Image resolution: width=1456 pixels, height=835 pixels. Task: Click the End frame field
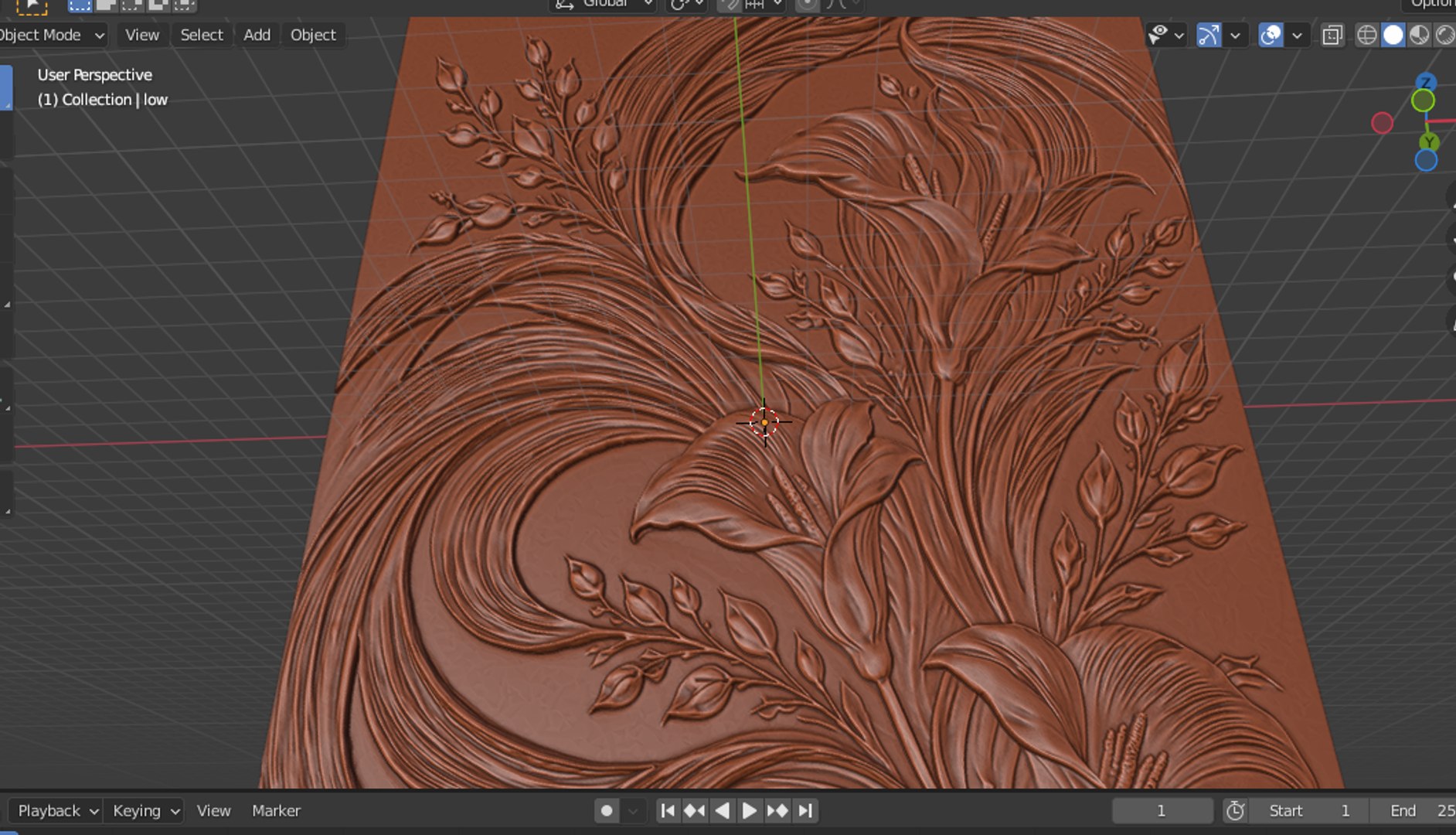tap(1413, 810)
